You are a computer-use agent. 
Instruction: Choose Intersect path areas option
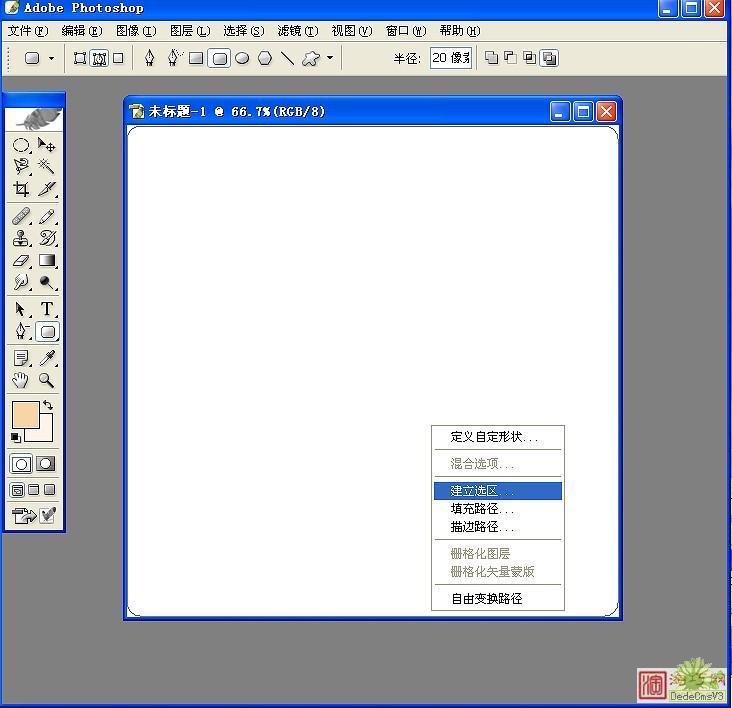529,58
